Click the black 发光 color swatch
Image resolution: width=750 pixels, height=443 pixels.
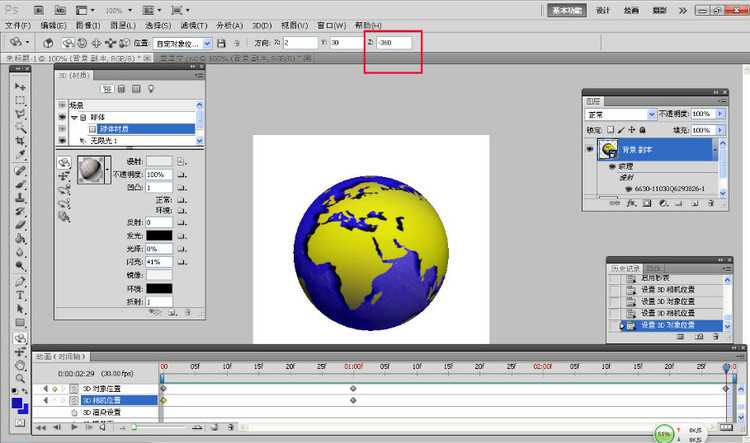[159, 235]
